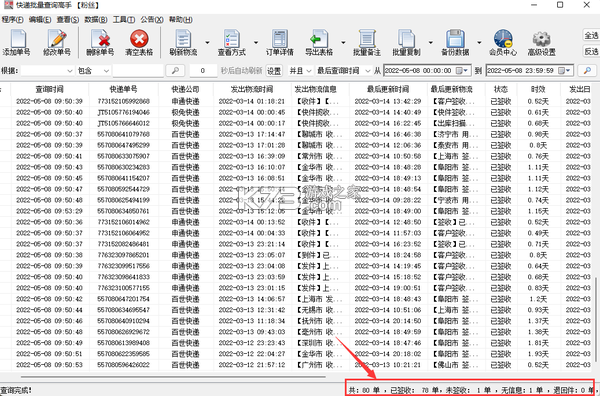Sort by 查询时间 column header
The image size is (600, 396).
49,89
